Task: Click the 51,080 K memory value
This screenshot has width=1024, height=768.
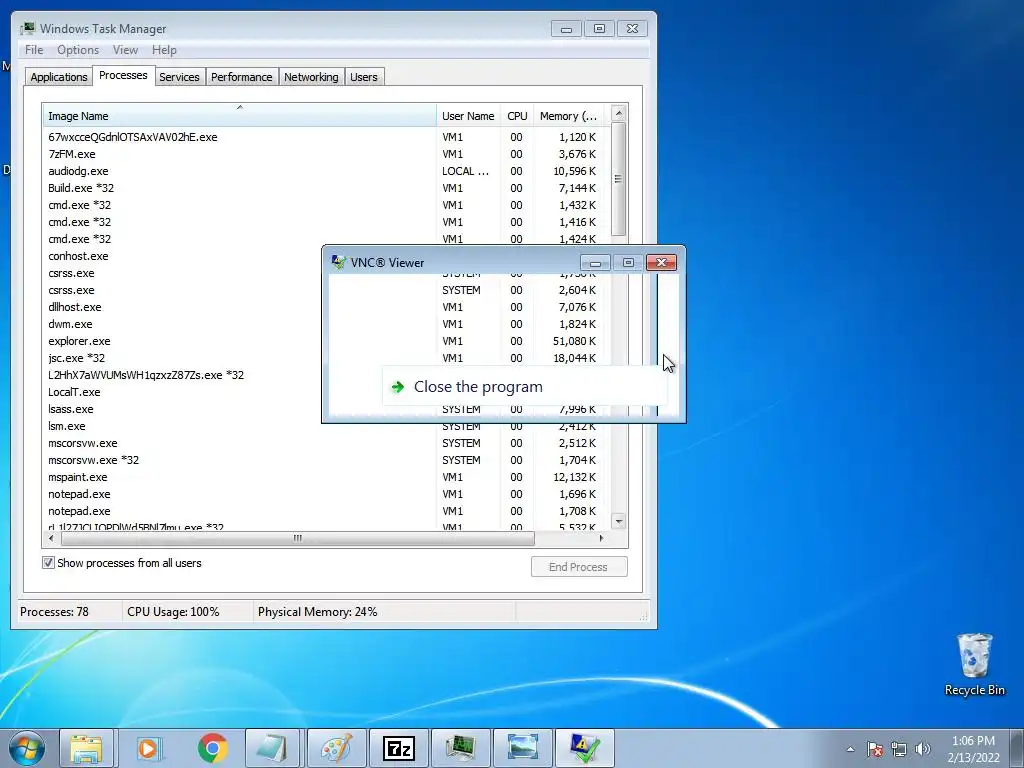Action: tap(574, 341)
